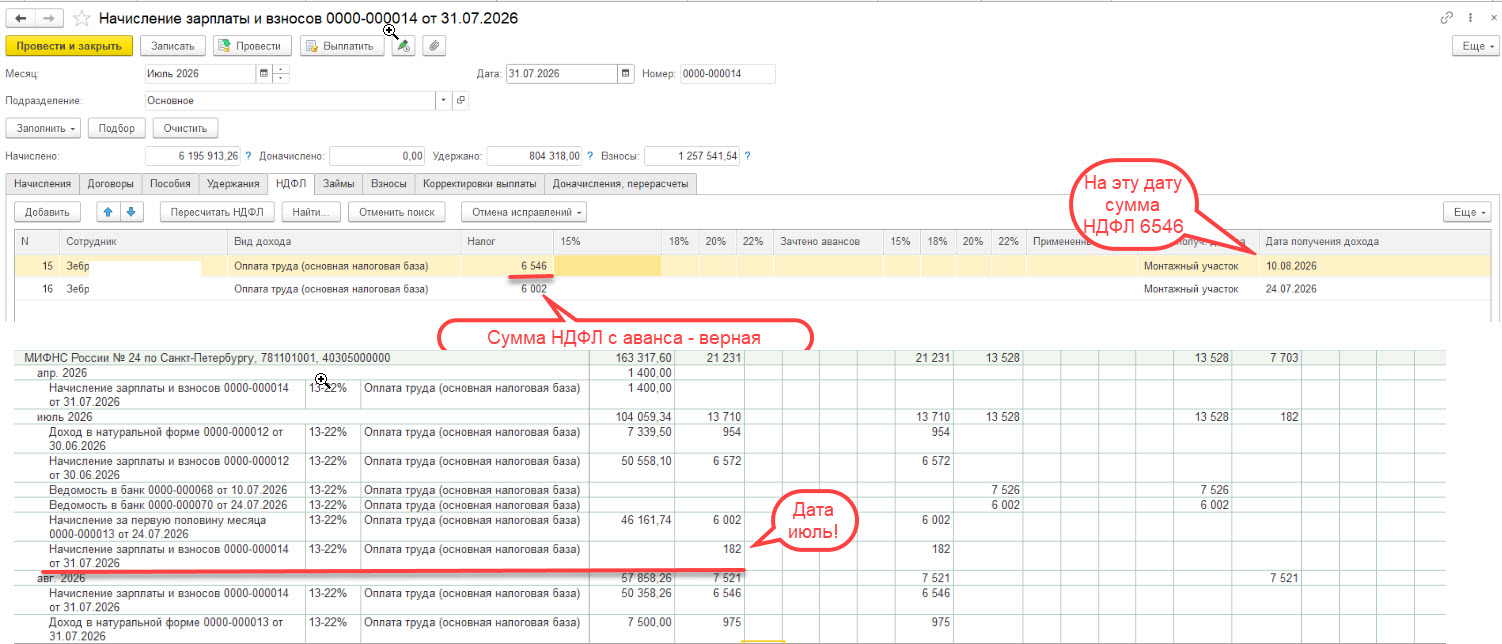Click the Дата field showing 31.07.2026

point(562,73)
